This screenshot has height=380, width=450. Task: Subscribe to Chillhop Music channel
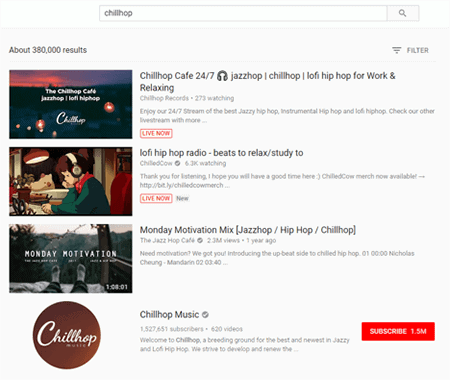click(x=398, y=331)
